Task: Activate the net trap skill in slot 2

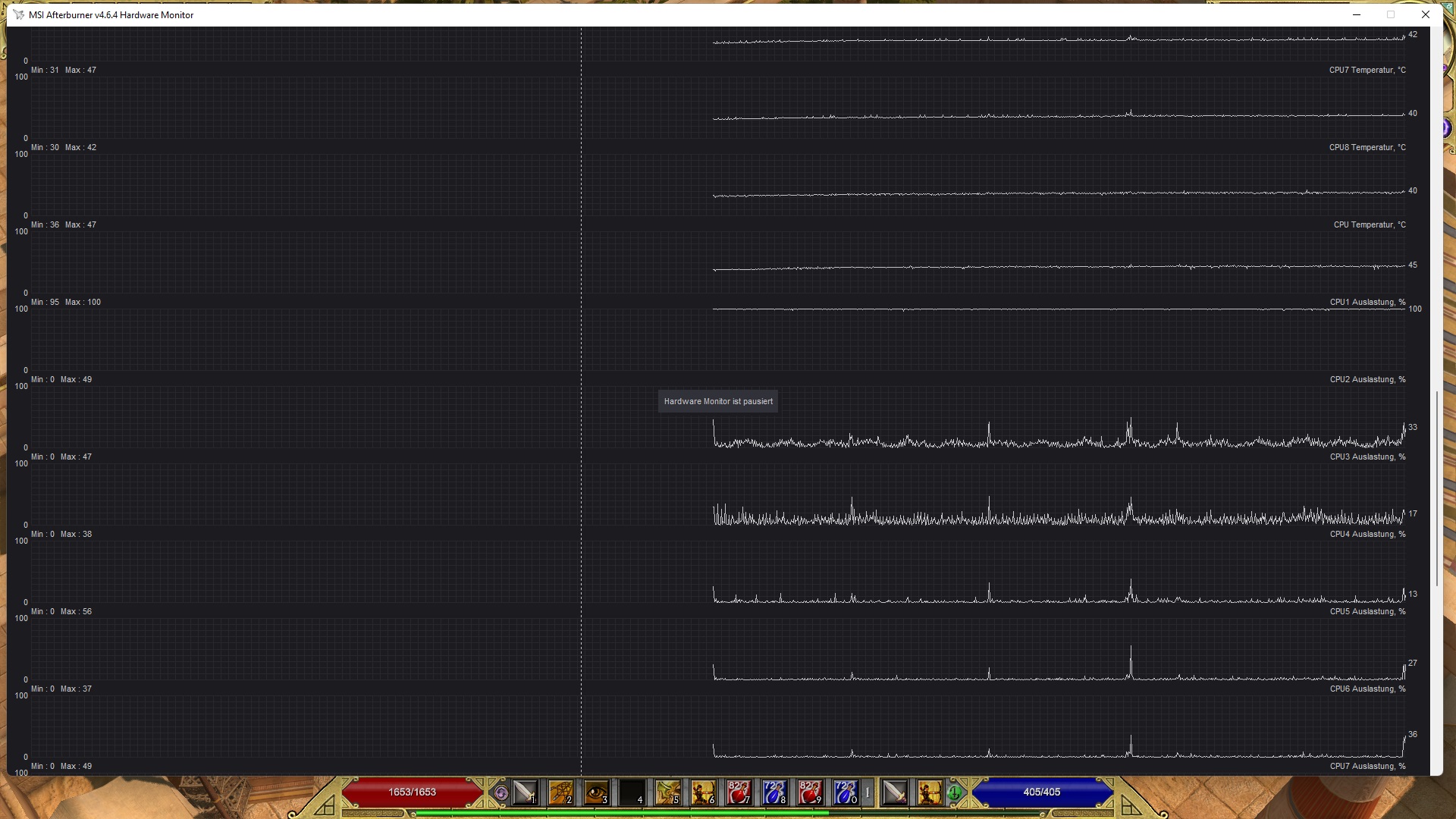Action: click(x=560, y=793)
